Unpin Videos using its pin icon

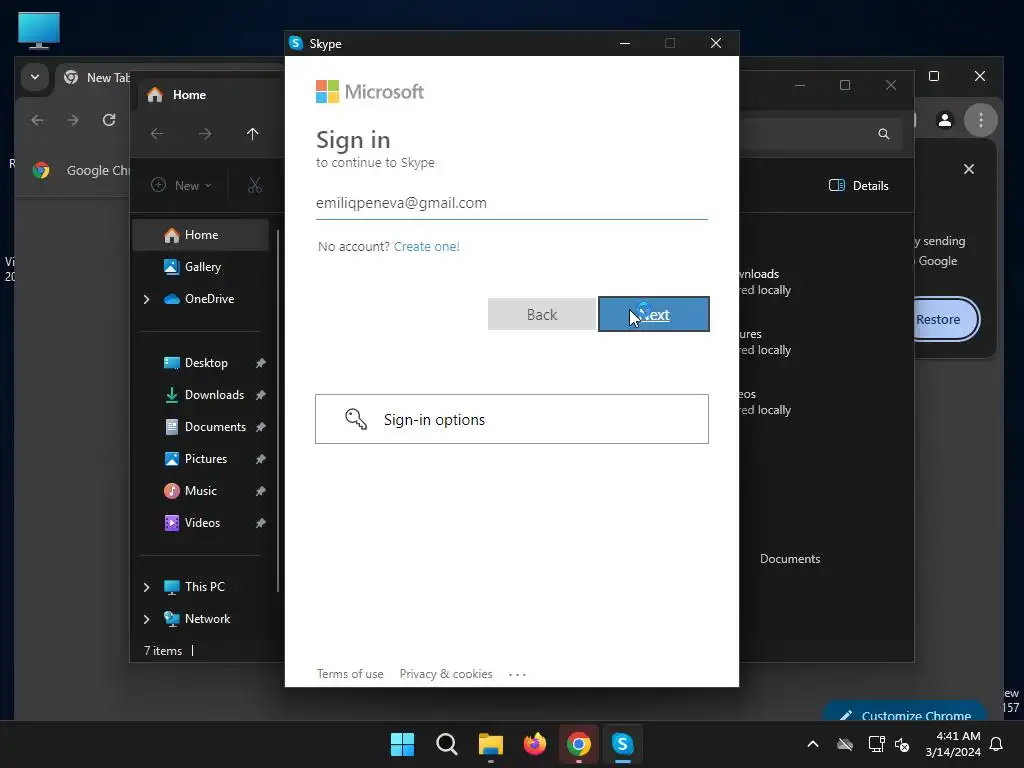pyautogui.click(x=261, y=523)
